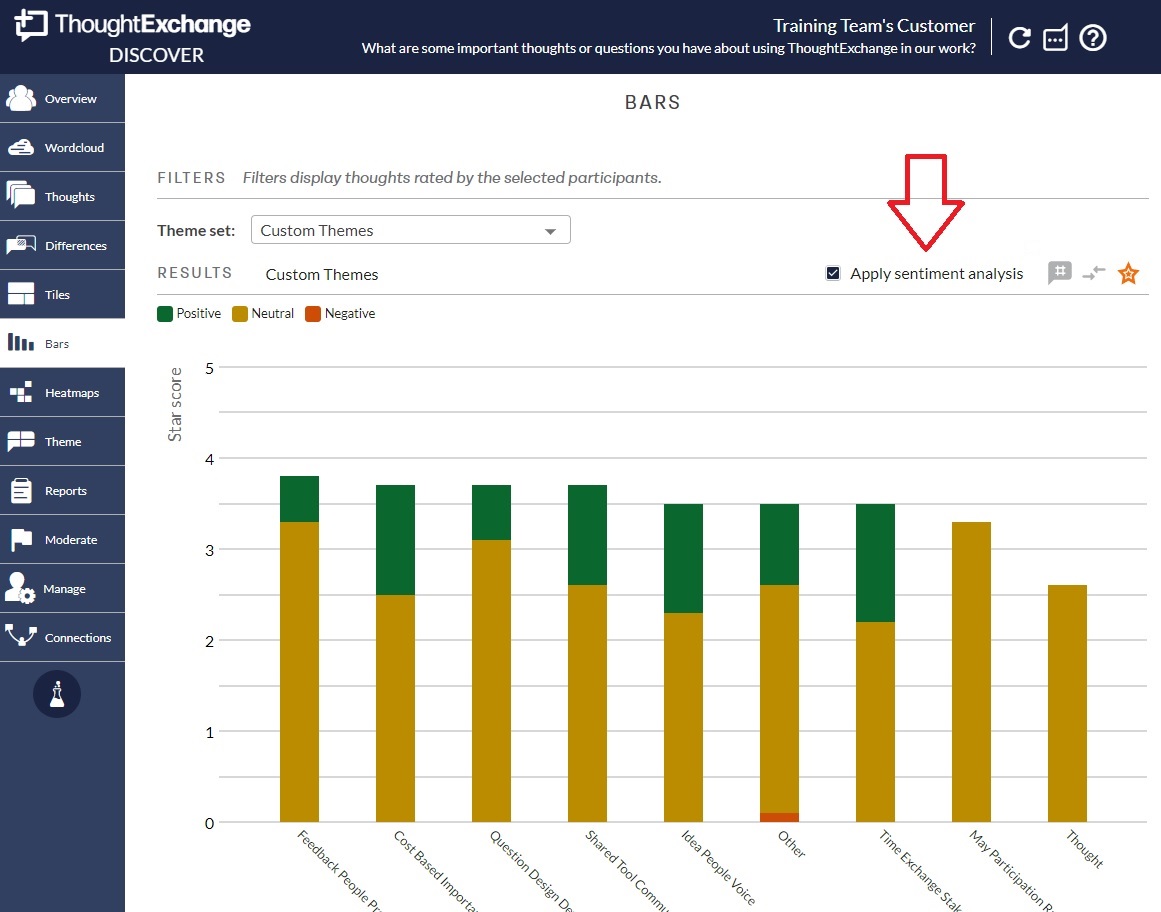Click the Theme set dropdown arrow

(x=550, y=231)
